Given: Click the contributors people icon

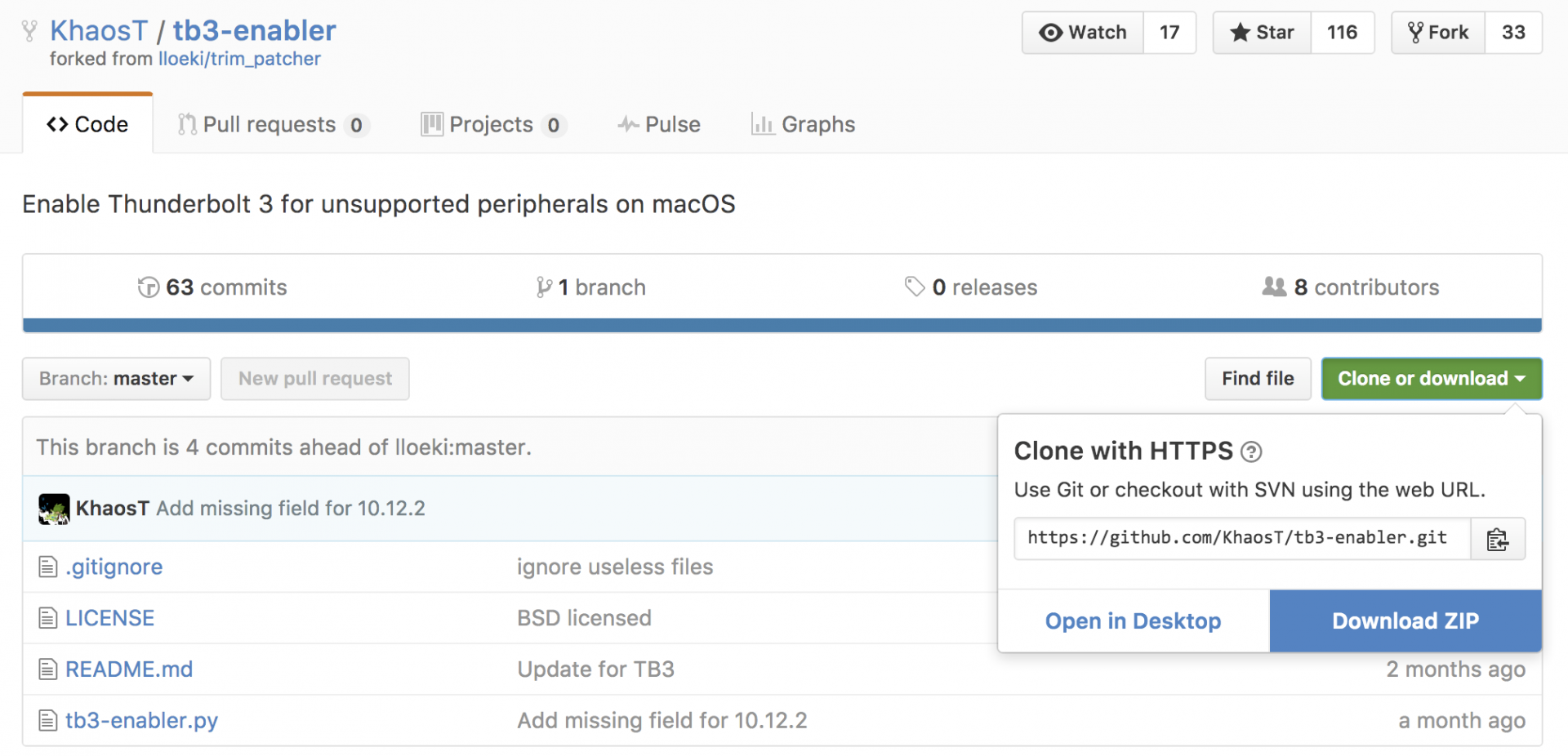Looking at the screenshot, I should pos(1273,287).
